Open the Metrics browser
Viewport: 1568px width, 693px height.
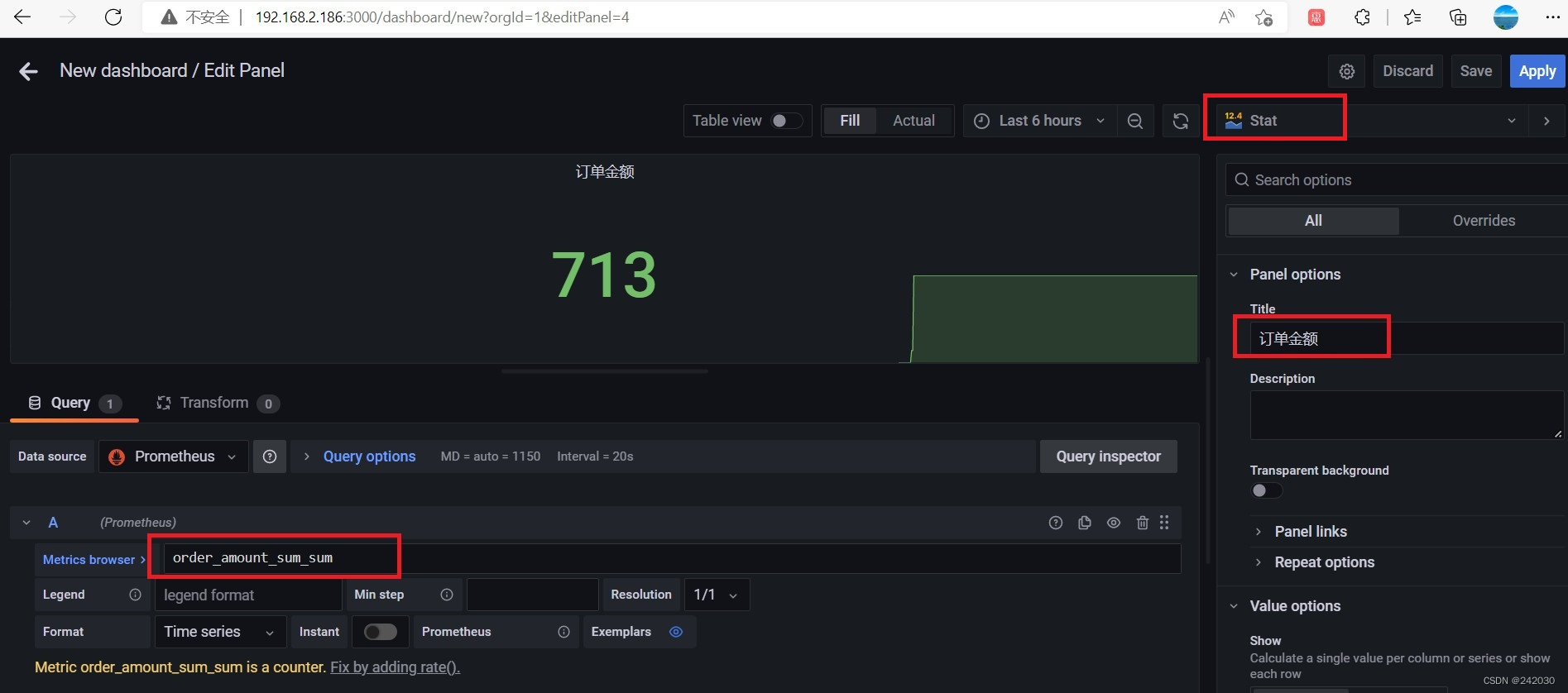[x=94, y=560]
